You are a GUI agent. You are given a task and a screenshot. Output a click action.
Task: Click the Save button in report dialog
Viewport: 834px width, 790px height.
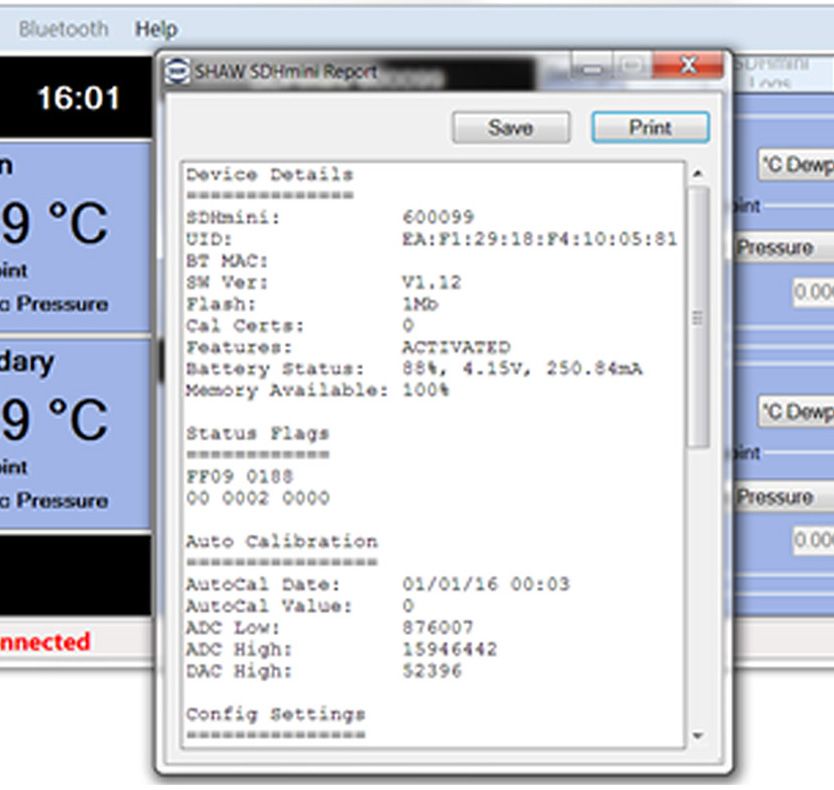pyautogui.click(x=511, y=128)
